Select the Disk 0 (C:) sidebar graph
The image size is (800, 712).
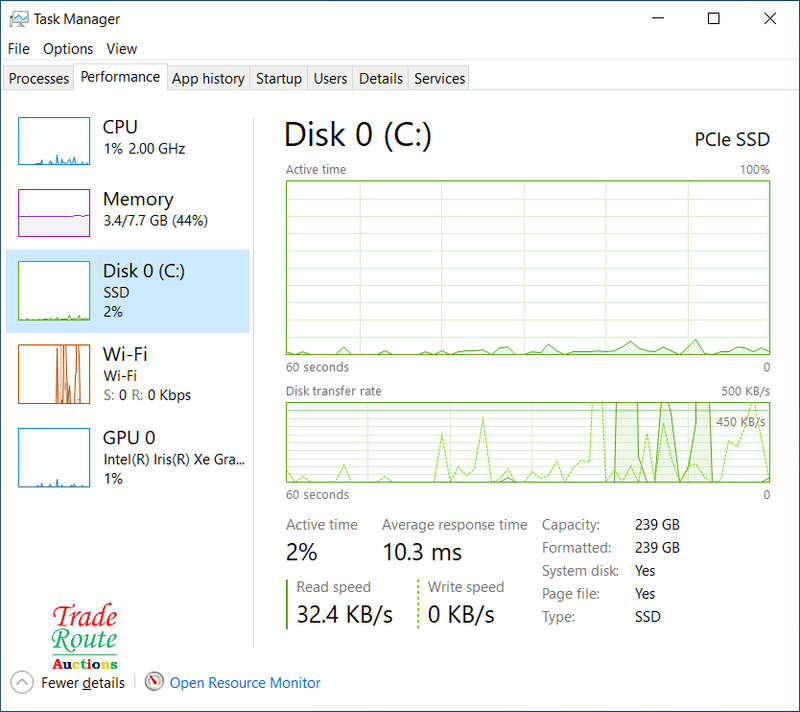[54, 291]
